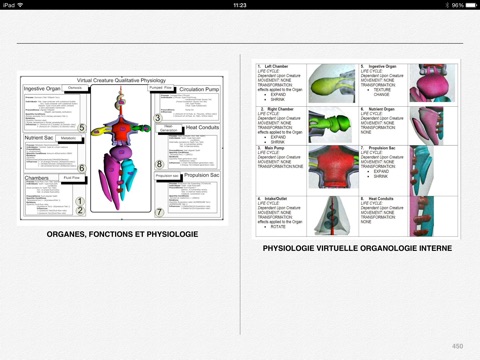Tap the 'Pumped Flow' label box
480x360 pixels.
[x=161, y=88]
